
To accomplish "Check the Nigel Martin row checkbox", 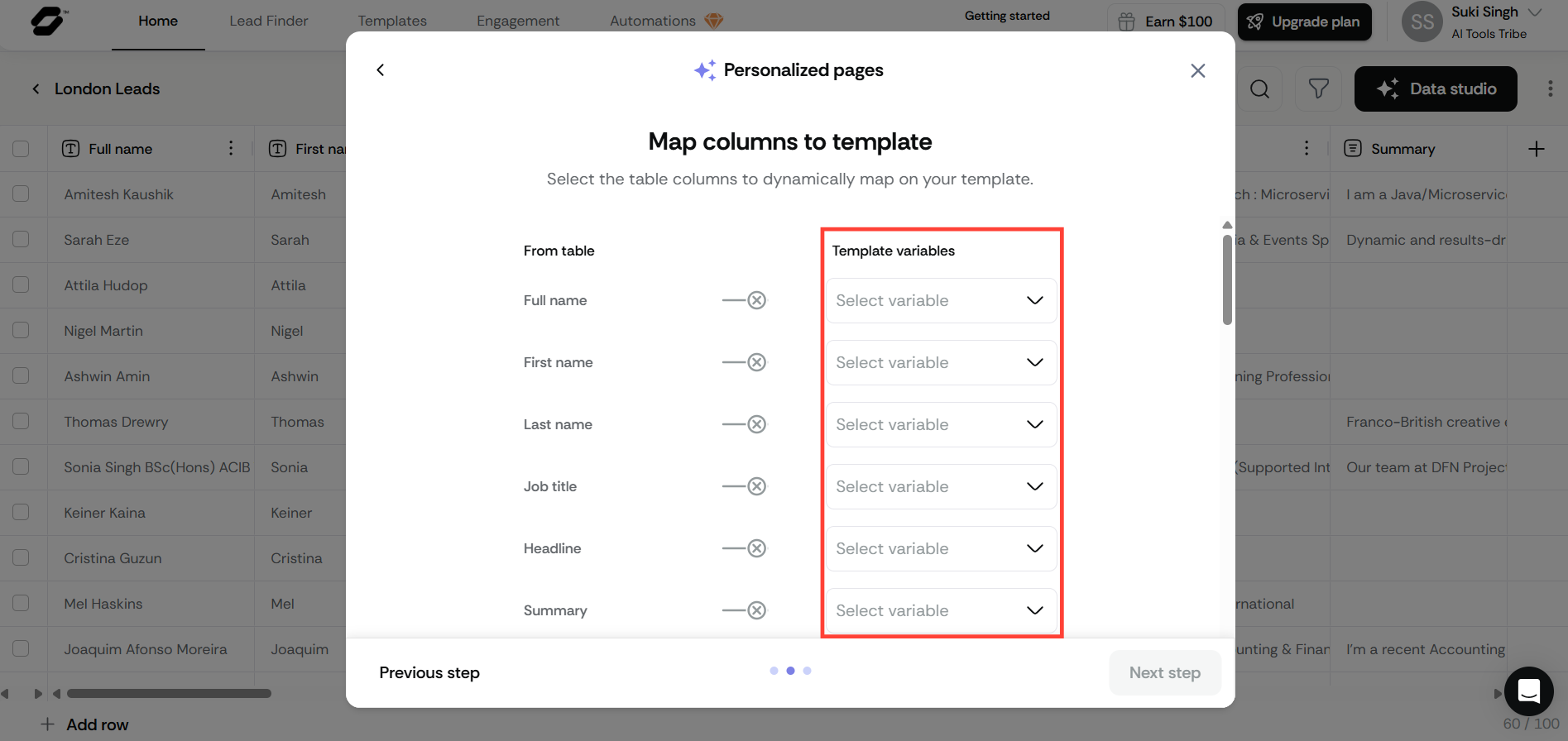I will tap(21, 330).
